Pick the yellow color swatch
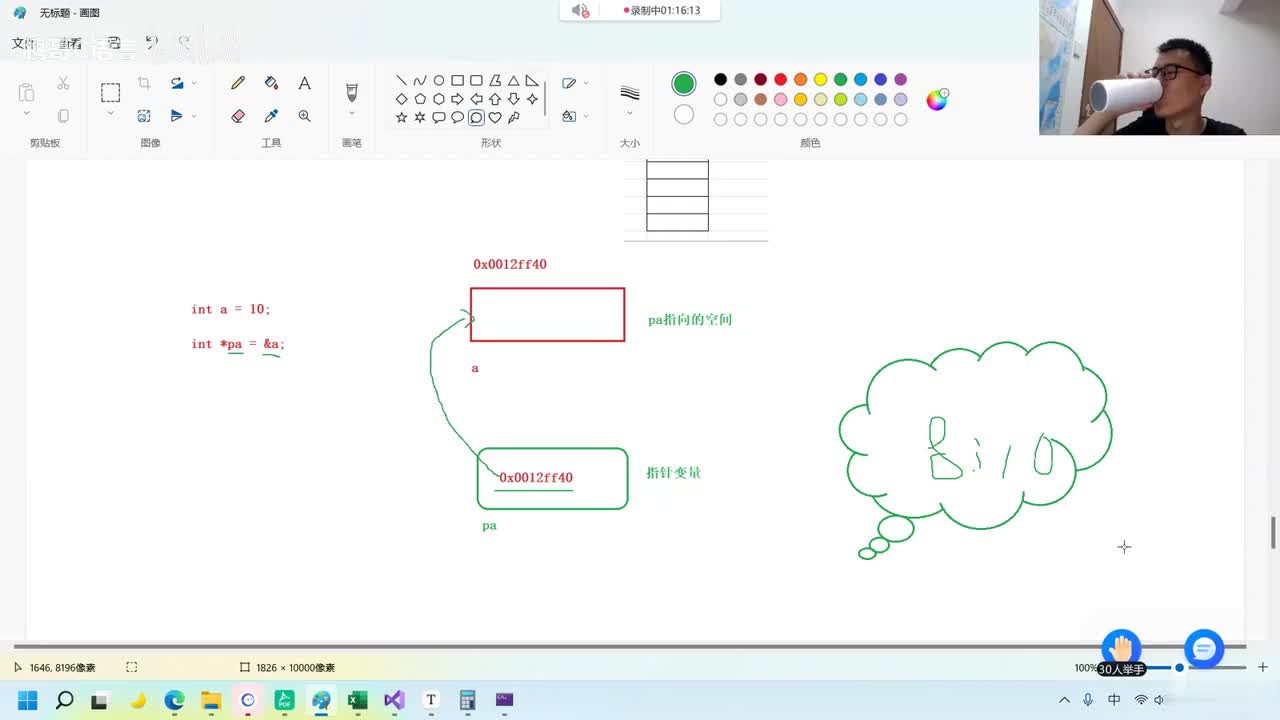The width and height of the screenshot is (1280, 720). point(820,80)
